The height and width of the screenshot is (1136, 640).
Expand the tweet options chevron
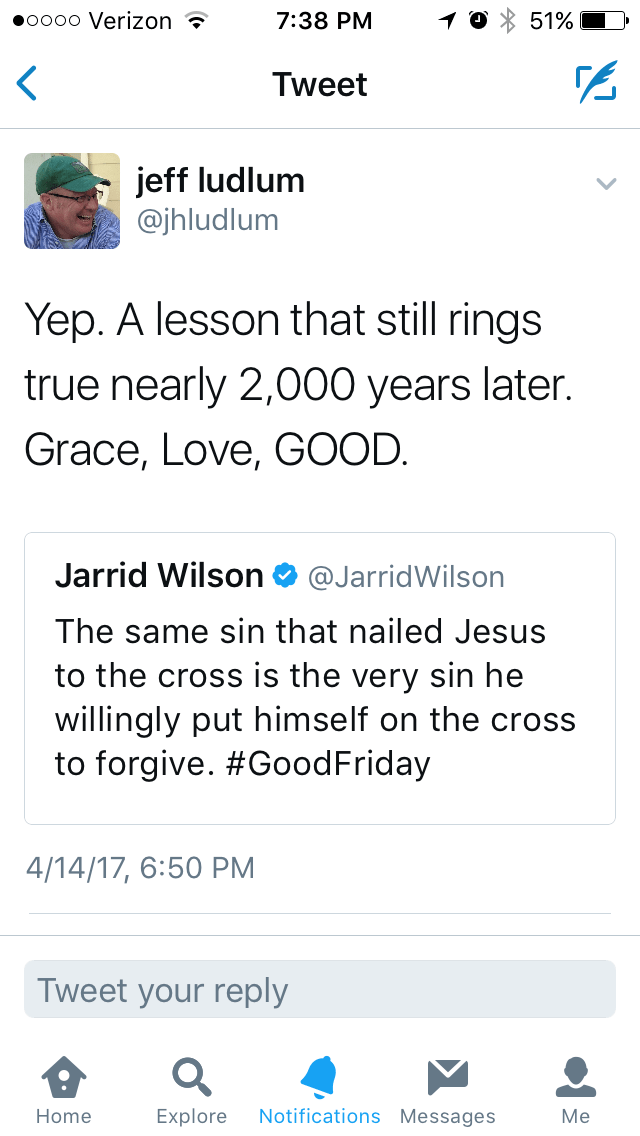pyautogui.click(x=605, y=184)
